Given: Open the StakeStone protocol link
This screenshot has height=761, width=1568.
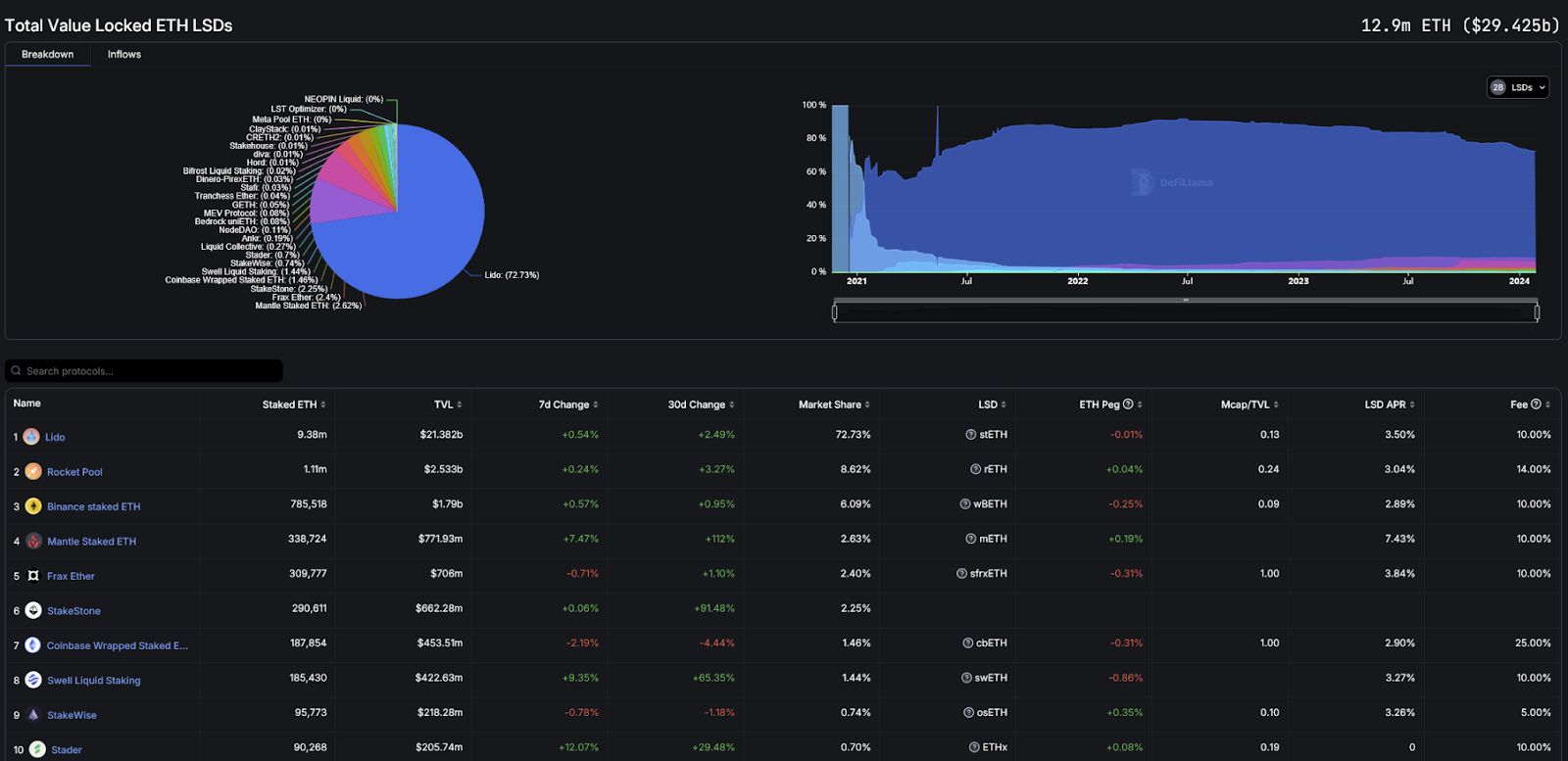Looking at the screenshot, I should pyautogui.click(x=73, y=611).
